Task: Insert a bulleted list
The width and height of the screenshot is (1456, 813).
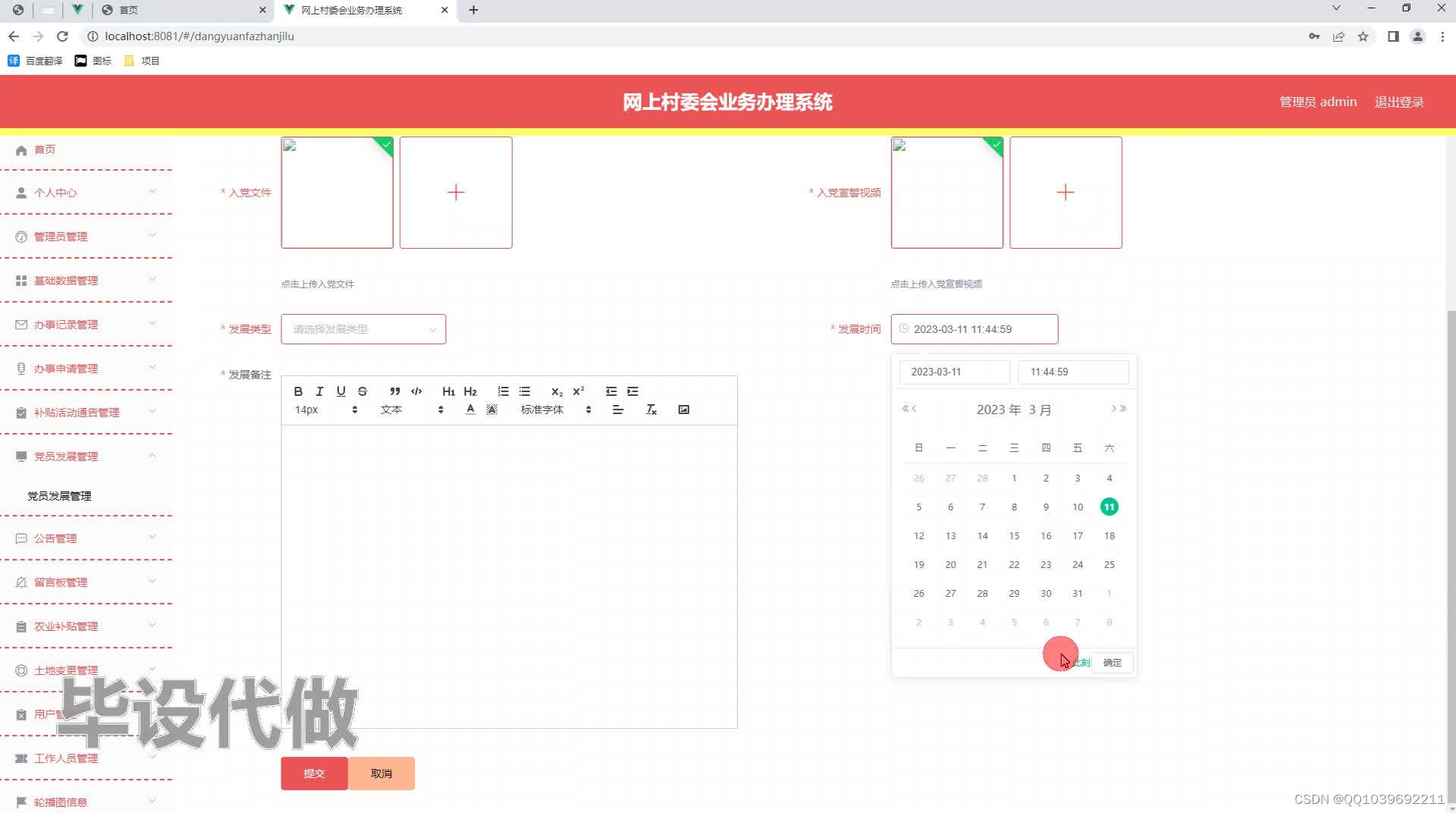Action: [525, 391]
